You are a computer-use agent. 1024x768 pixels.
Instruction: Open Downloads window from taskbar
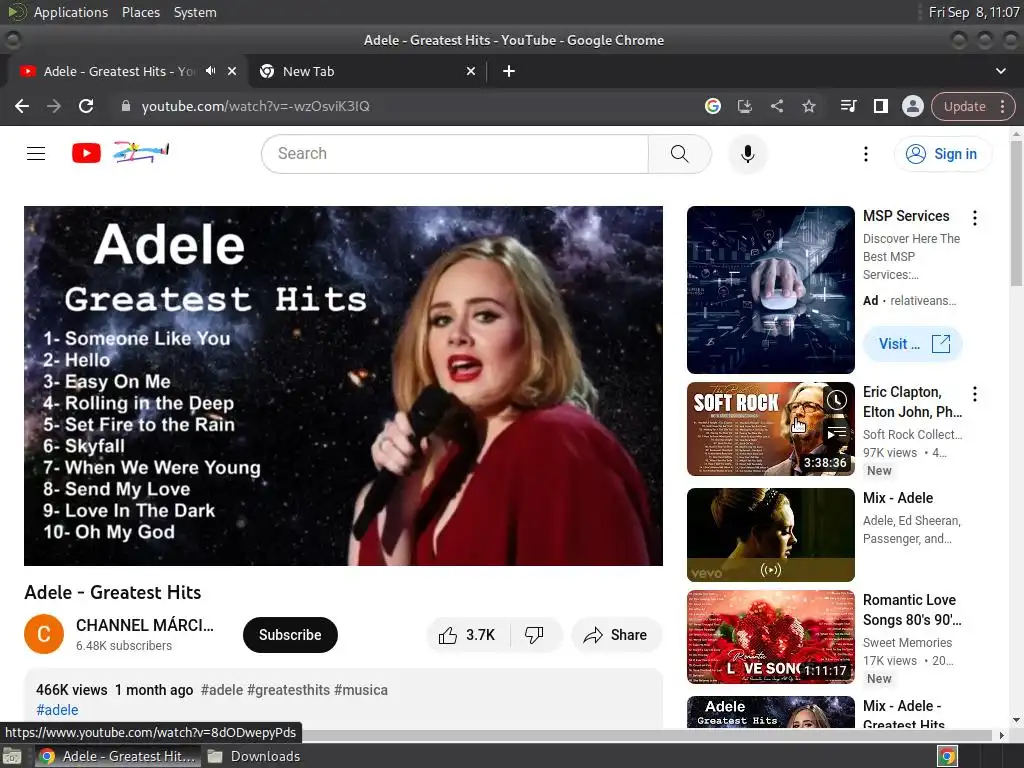(x=253, y=756)
